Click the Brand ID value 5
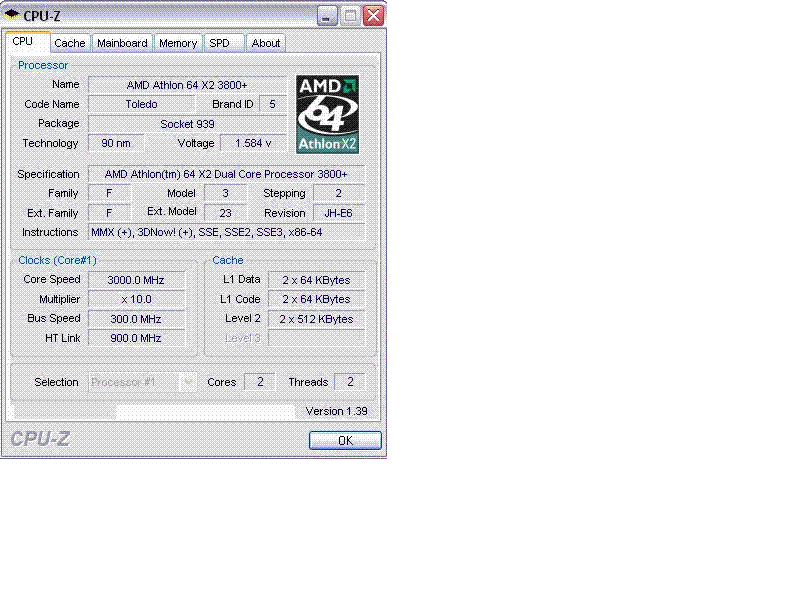This screenshot has height=600, width=800. pos(272,104)
